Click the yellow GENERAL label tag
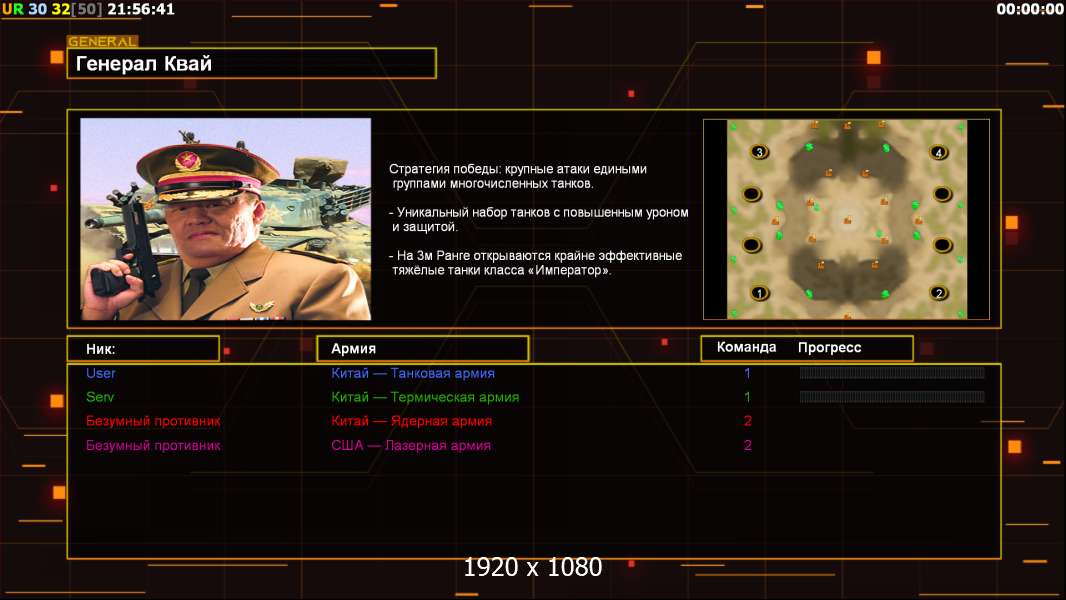The height and width of the screenshot is (600, 1066). coord(103,41)
